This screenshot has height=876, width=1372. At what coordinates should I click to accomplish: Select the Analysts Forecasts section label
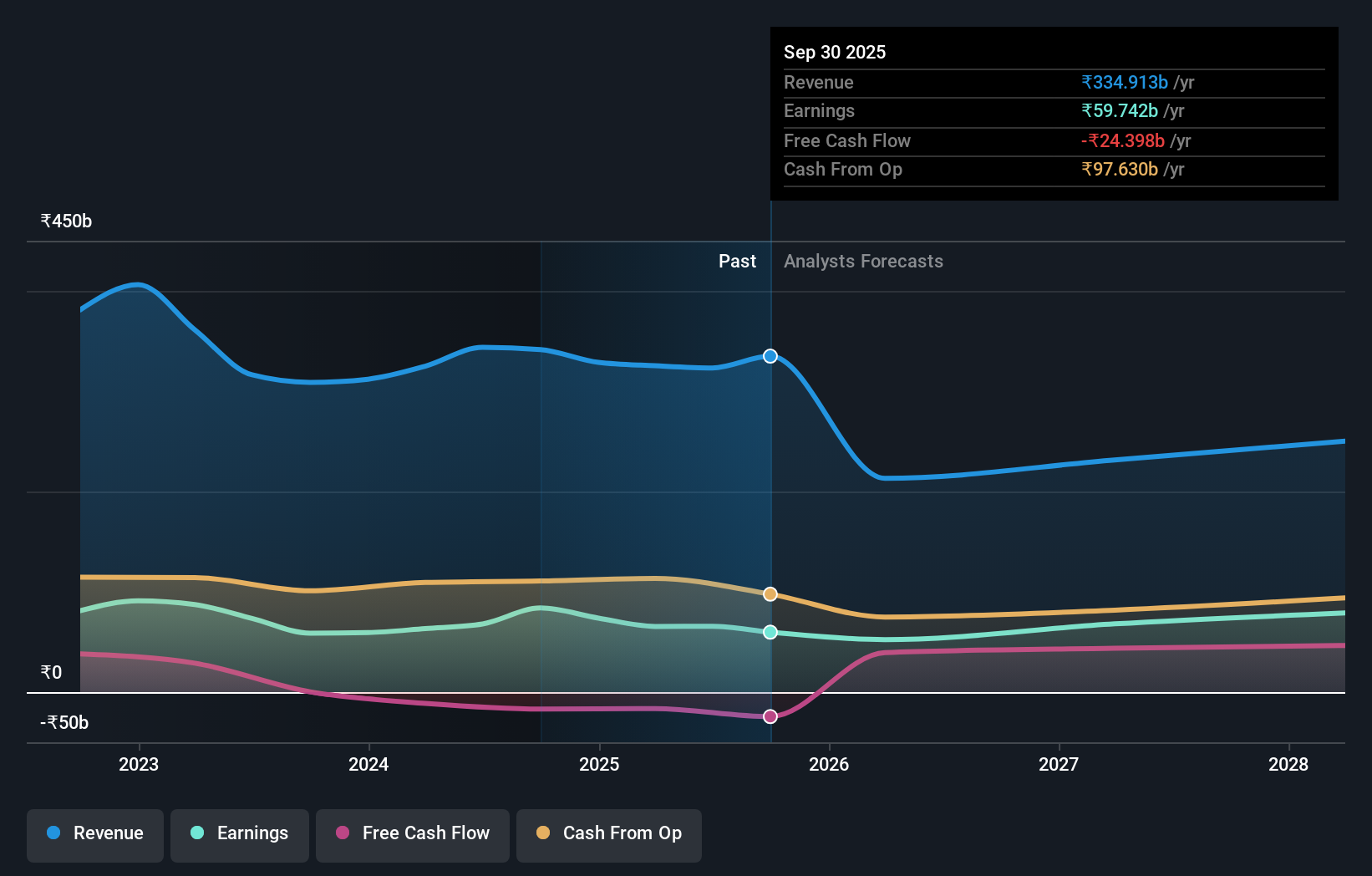(x=863, y=261)
